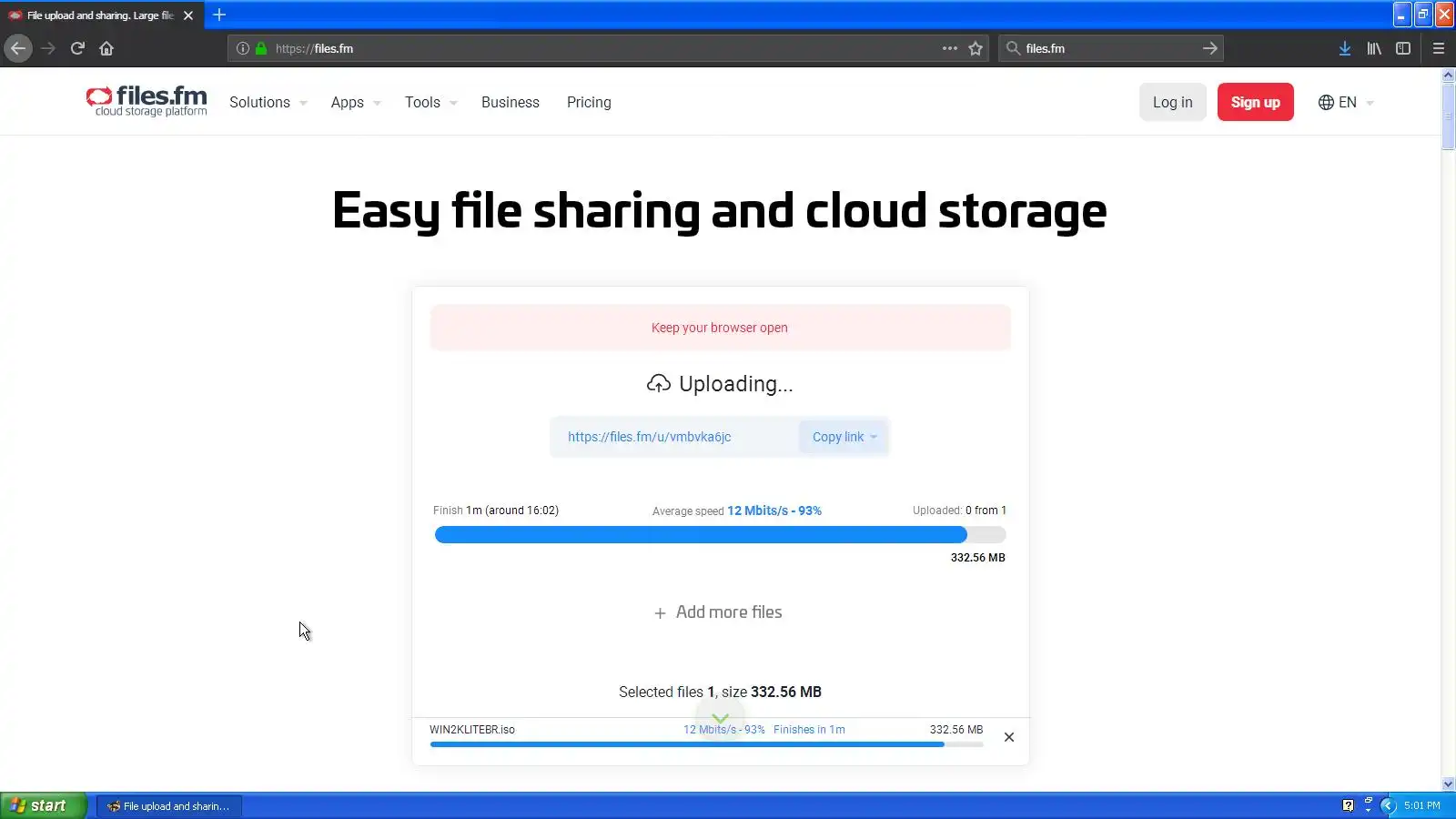Click the Finish 1m (around 16:02) text
The image size is (1456, 819).
(x=496, y=511)
